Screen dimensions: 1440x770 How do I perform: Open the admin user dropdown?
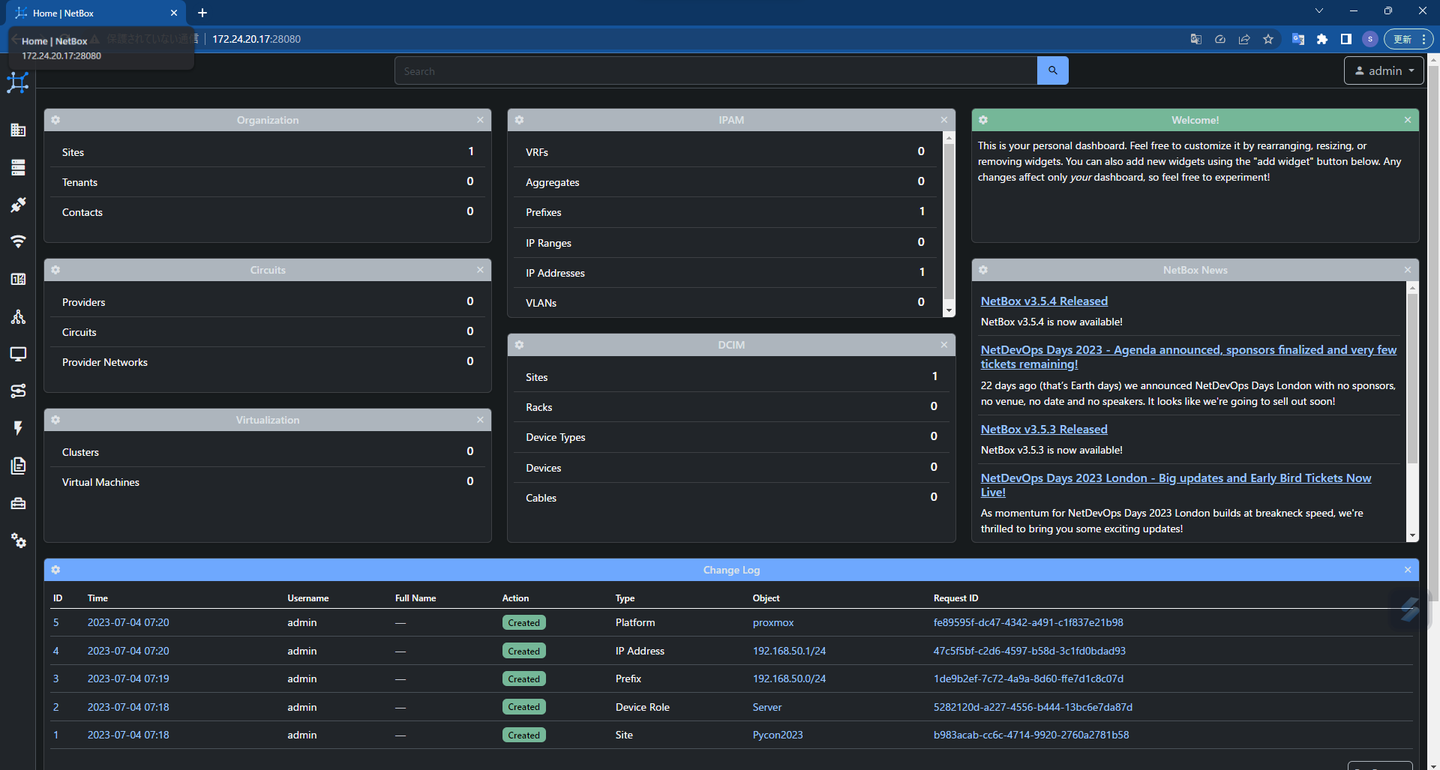[1385, 71]
